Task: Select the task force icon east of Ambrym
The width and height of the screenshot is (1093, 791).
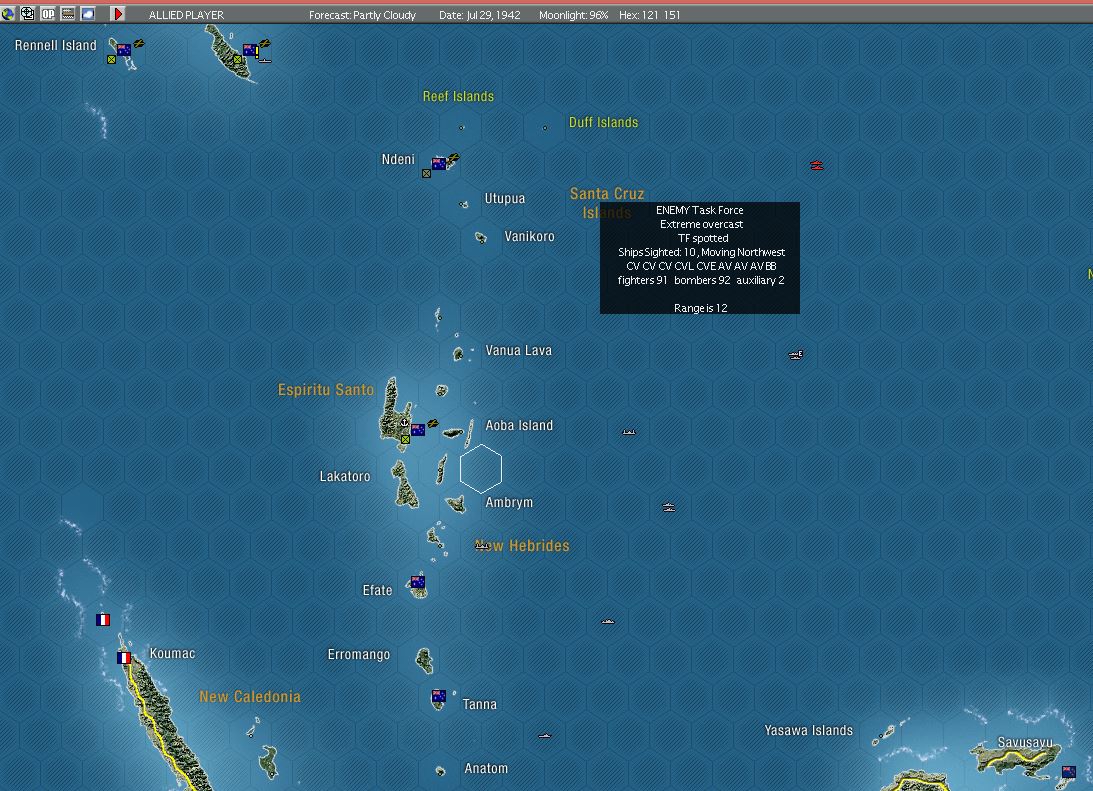Action: 668,507
